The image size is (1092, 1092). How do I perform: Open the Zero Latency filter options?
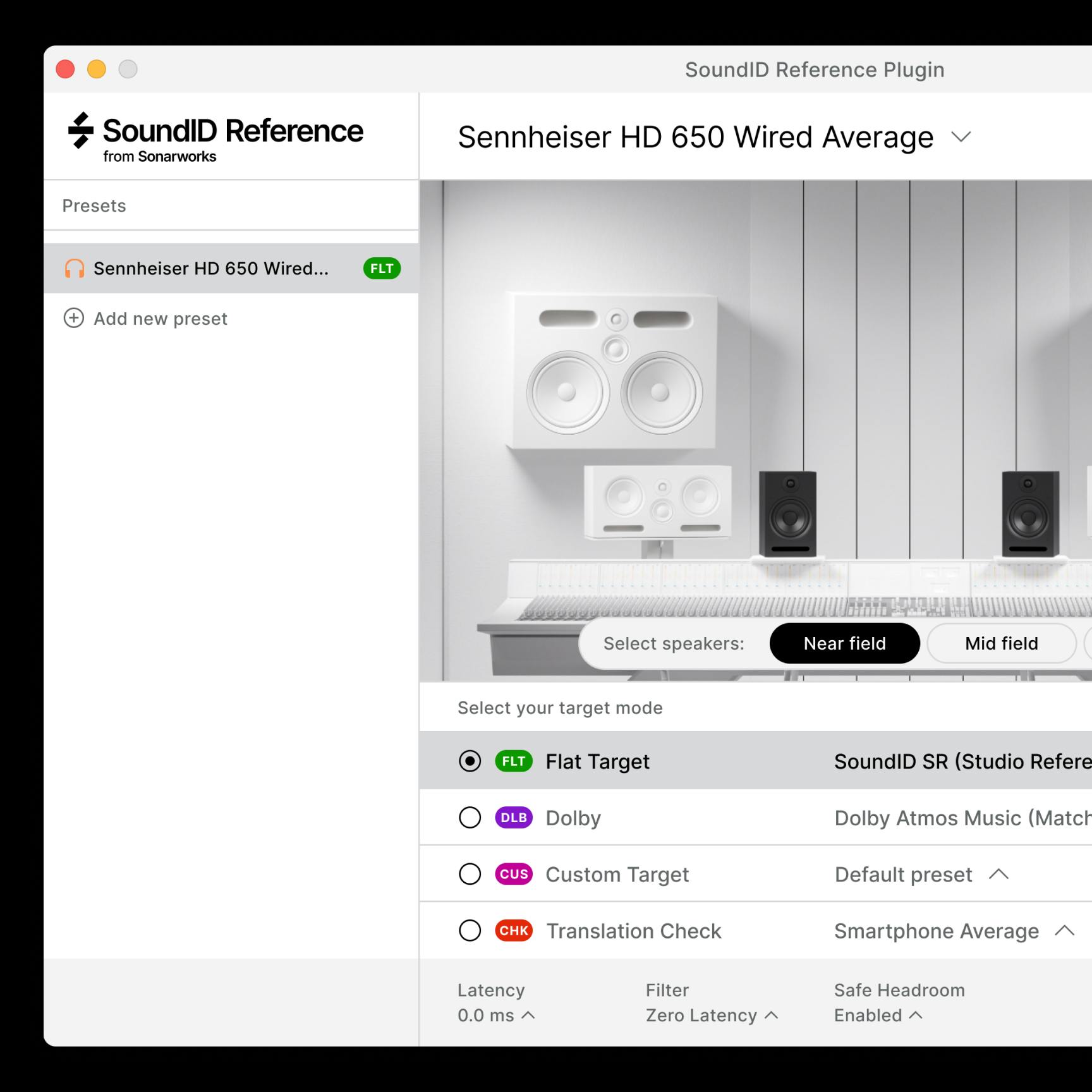point(711,1016)
